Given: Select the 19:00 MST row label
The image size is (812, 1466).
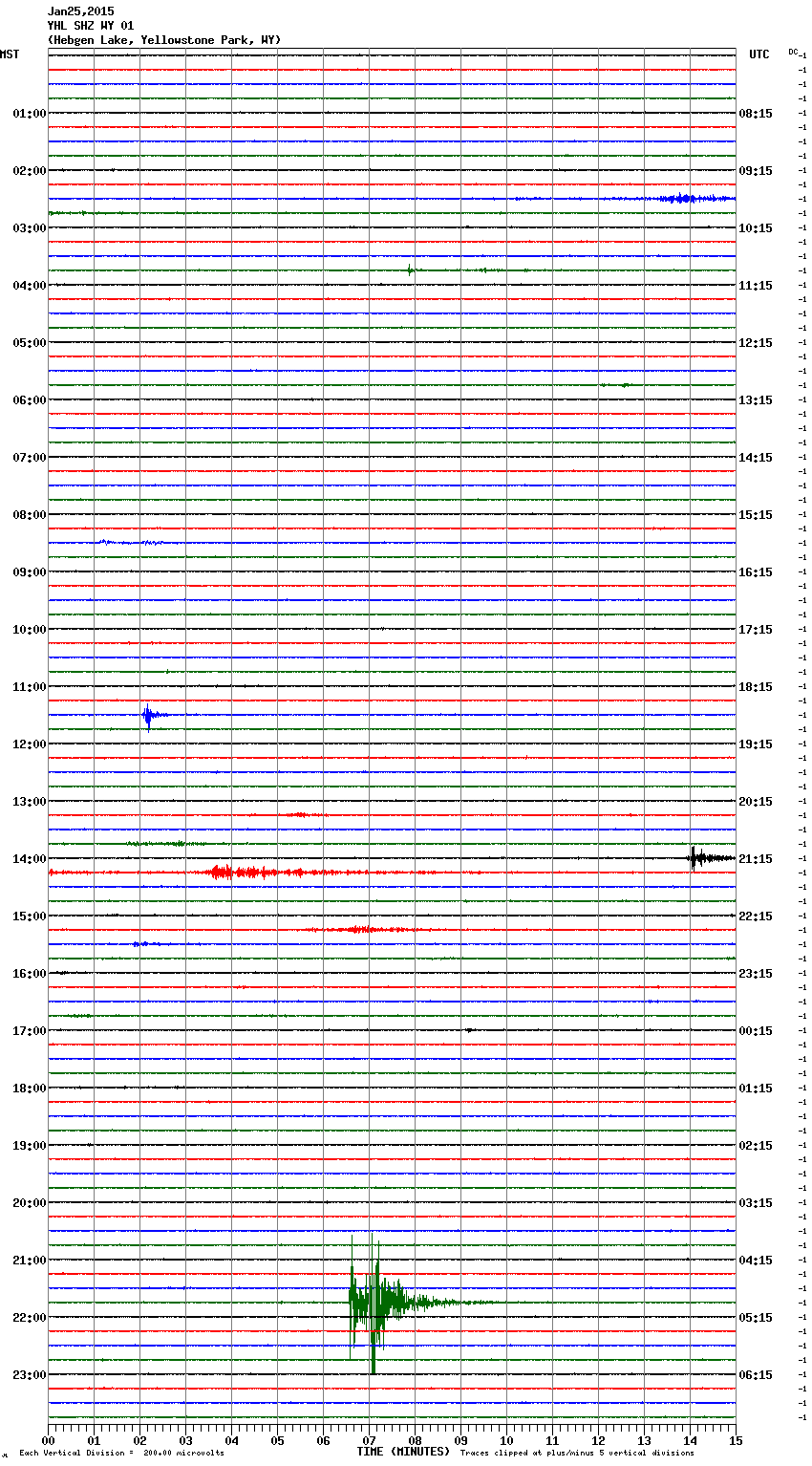Looking at the screenshot, I should coord(30,1146).
